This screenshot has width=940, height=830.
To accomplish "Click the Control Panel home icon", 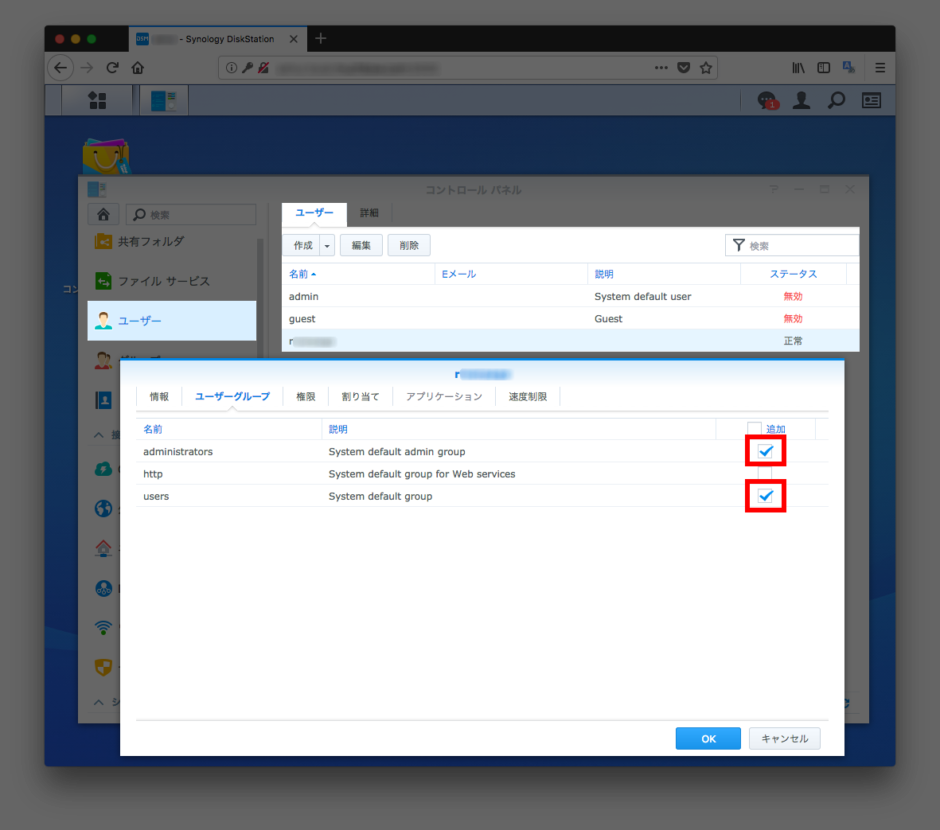I will [103, 215].
